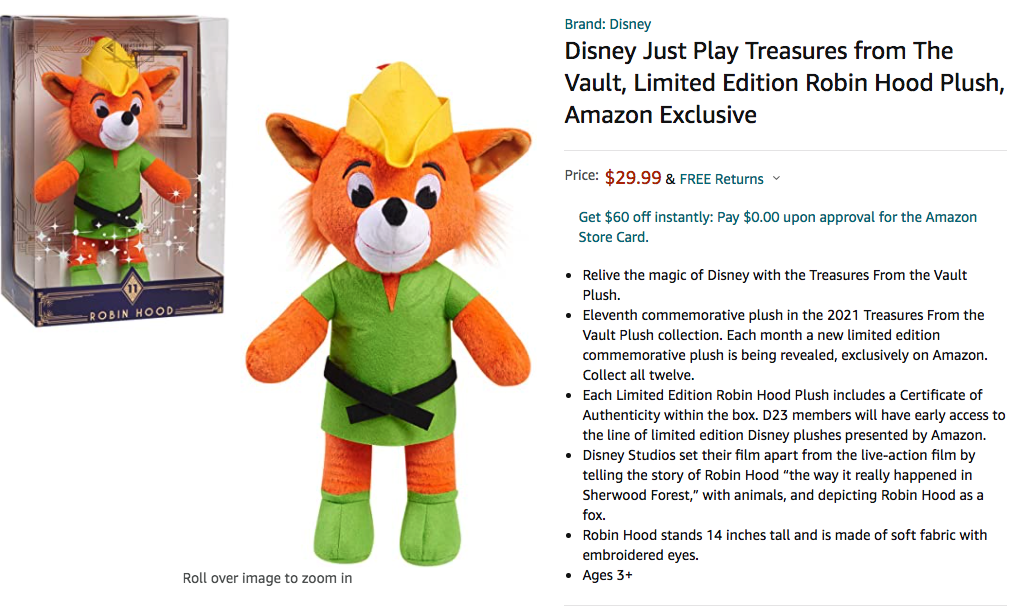1022x616 pixels.
Task: Click the product title heading
Action: 784,83
